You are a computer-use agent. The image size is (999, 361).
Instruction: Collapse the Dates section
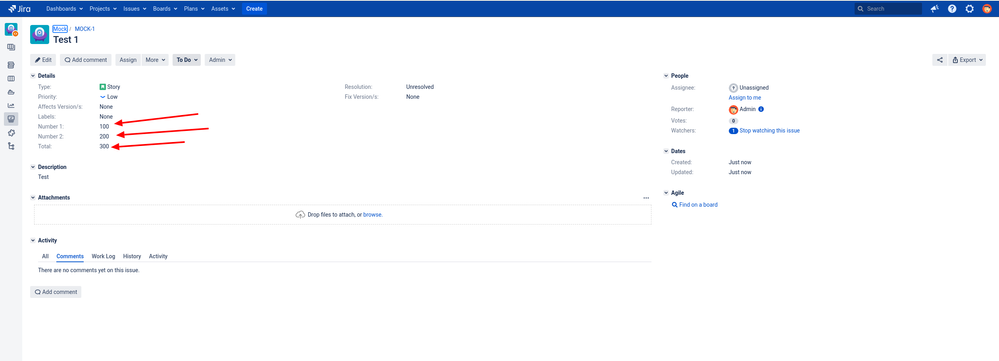(x=666, y=152)
